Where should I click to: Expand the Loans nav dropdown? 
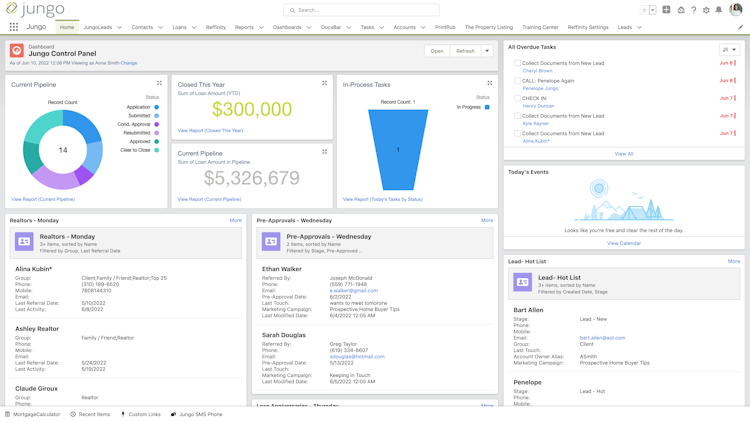(x=194, y=27)
